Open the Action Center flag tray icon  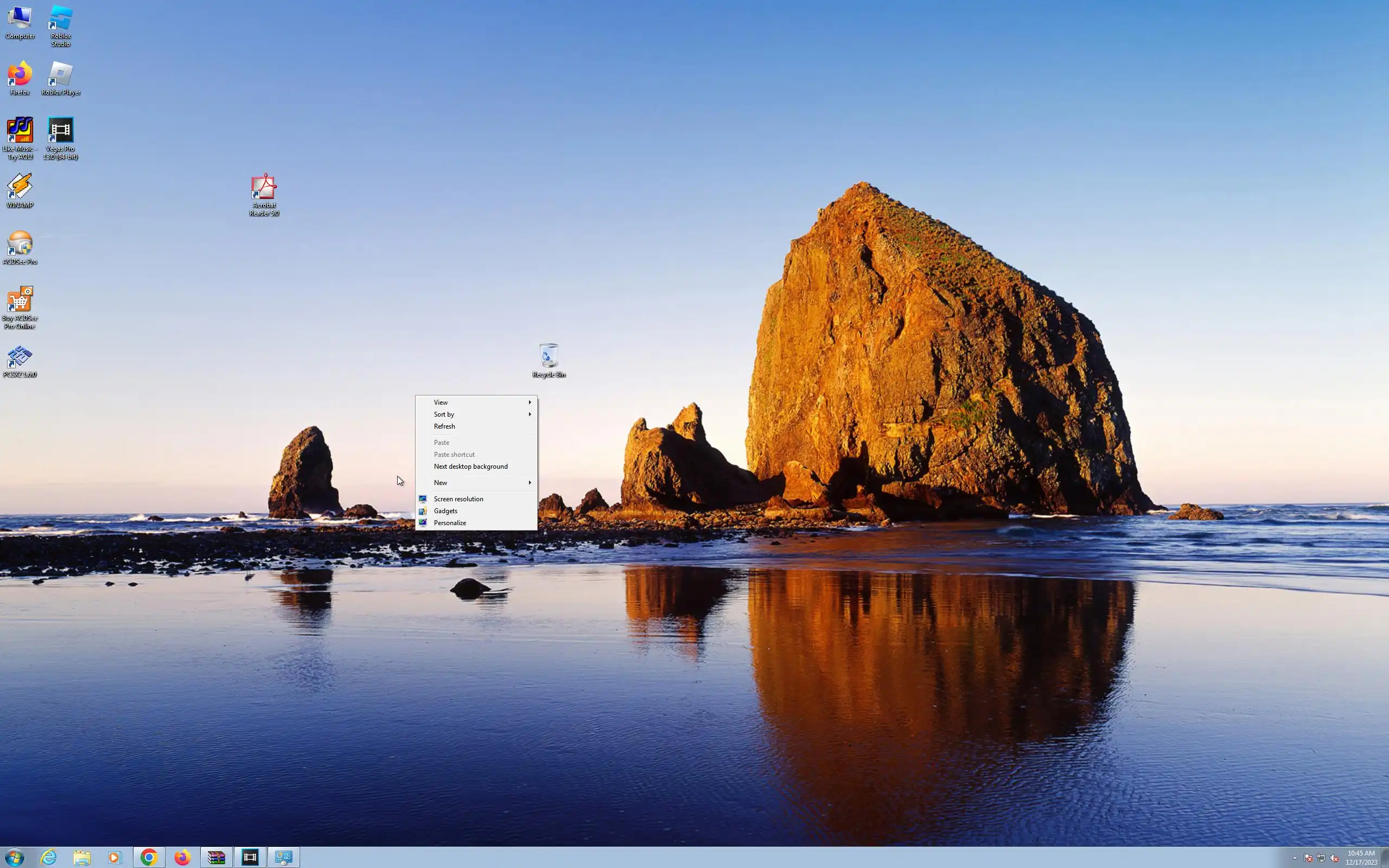pyautogui.click(x=1308, y=858)
